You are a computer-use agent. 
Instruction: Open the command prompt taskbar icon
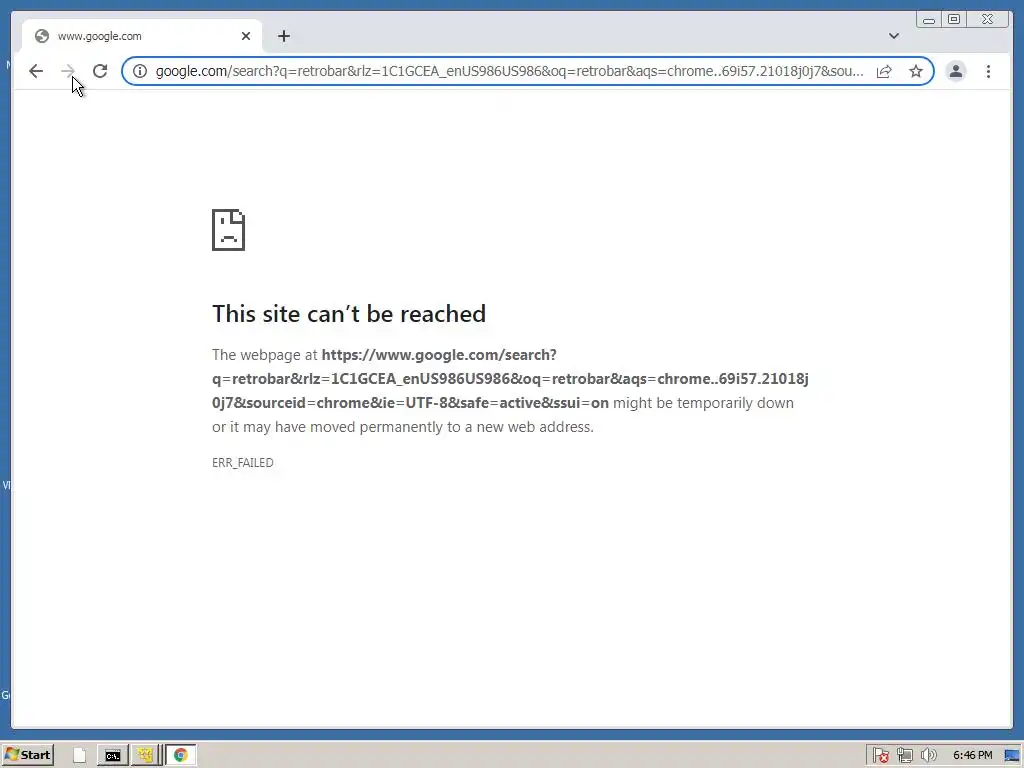[112, 756]
